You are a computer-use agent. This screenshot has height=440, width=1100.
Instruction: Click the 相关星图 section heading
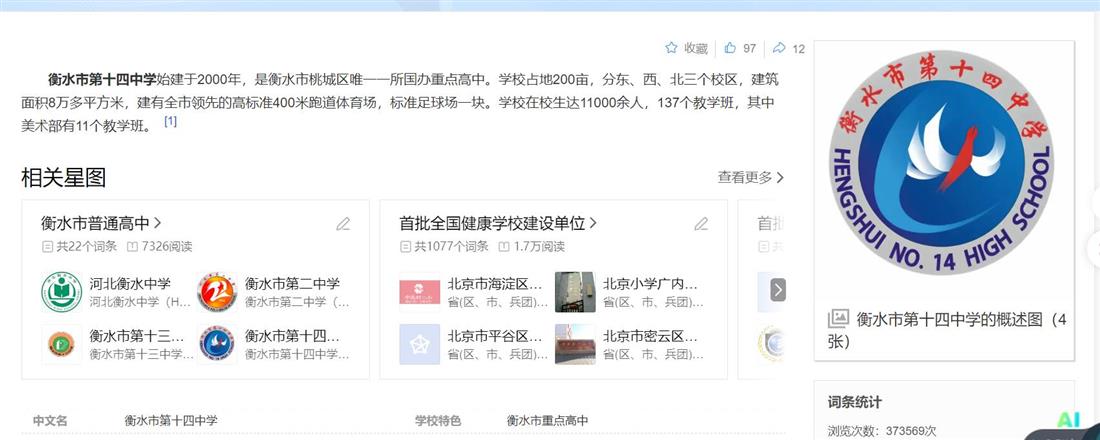(63, 178)
